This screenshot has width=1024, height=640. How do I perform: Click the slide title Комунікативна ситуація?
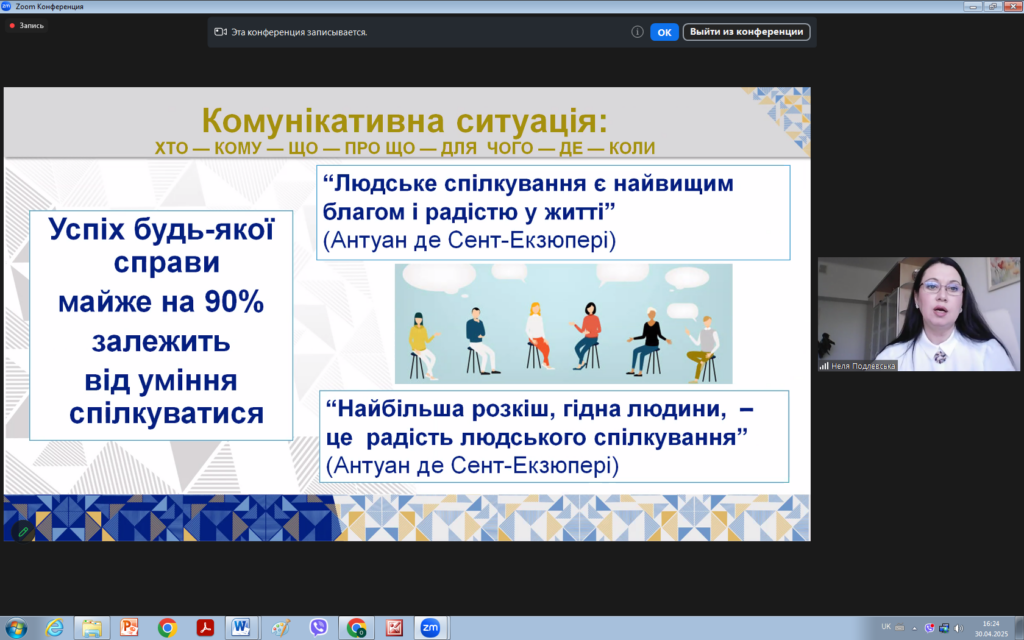[x=404, y=121]
